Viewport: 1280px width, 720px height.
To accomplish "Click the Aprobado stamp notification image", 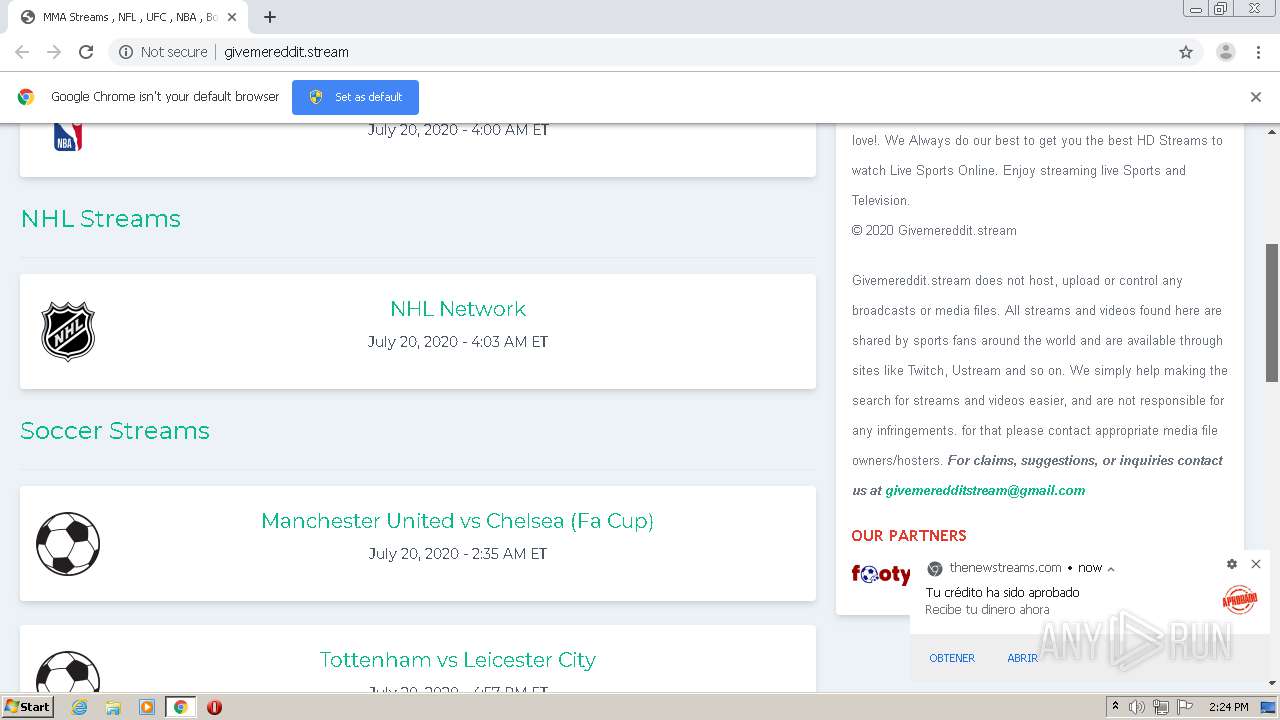I will pyautogui.click(x=1240, y=599).
